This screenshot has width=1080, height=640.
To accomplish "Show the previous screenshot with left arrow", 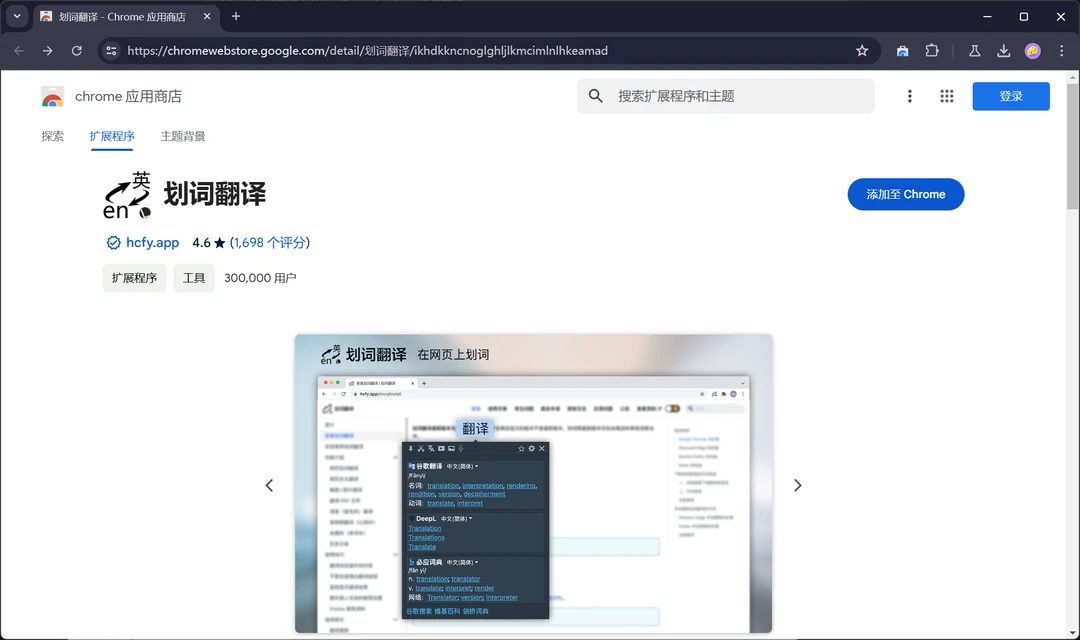I will pos(269,485).
